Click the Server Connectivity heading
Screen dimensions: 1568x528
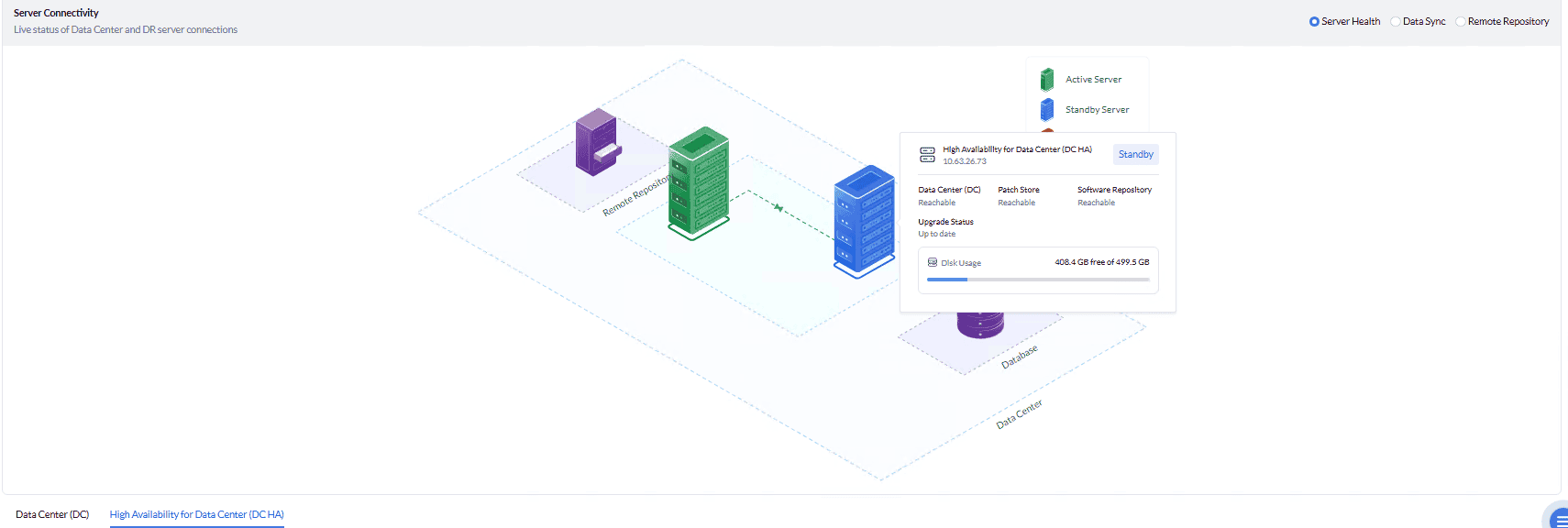point(56,13)
